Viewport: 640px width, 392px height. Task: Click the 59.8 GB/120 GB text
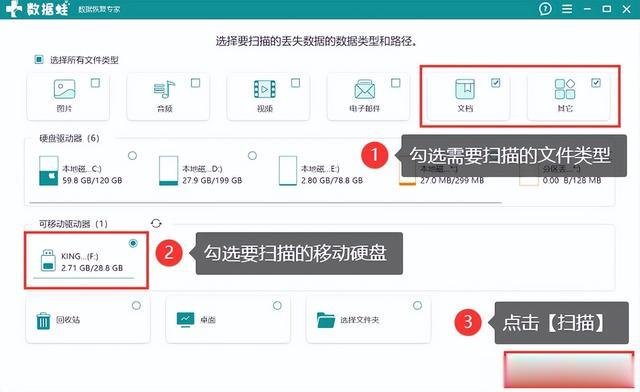coord(92,180)
